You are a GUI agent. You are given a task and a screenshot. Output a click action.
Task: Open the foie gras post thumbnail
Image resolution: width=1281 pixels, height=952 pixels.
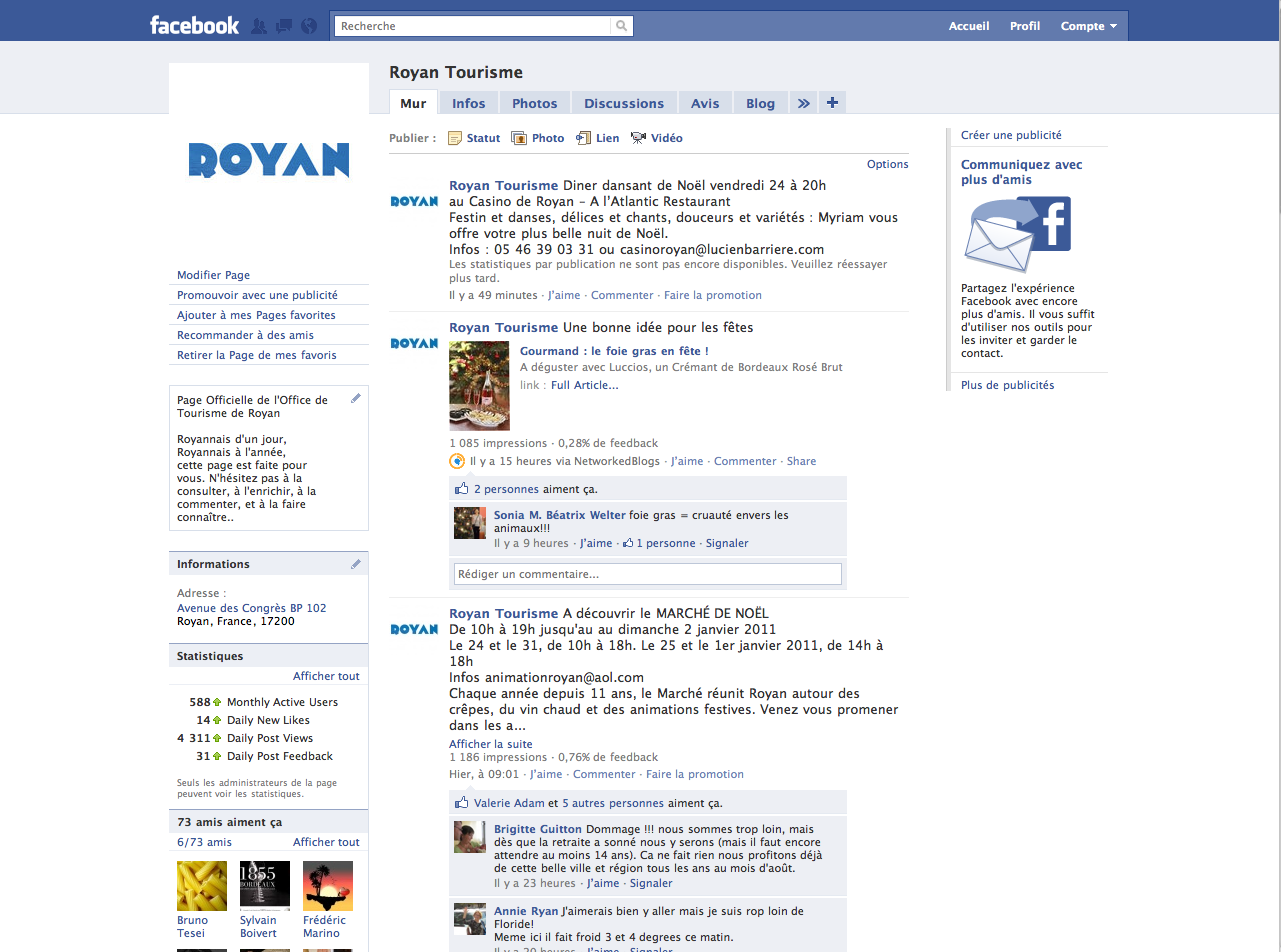(x=479, y=386)
